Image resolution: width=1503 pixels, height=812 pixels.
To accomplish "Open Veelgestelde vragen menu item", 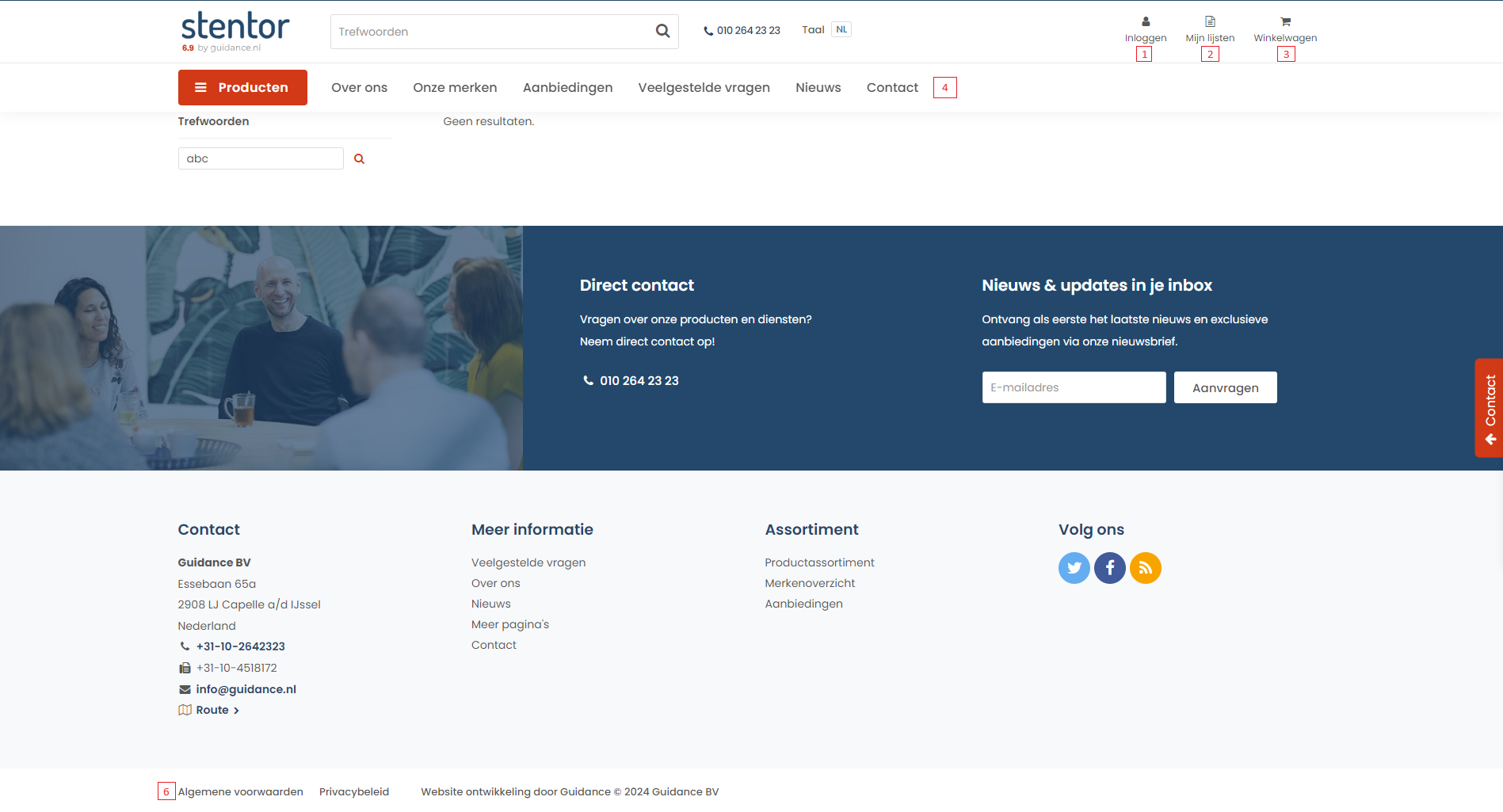I will coord(704,87).
